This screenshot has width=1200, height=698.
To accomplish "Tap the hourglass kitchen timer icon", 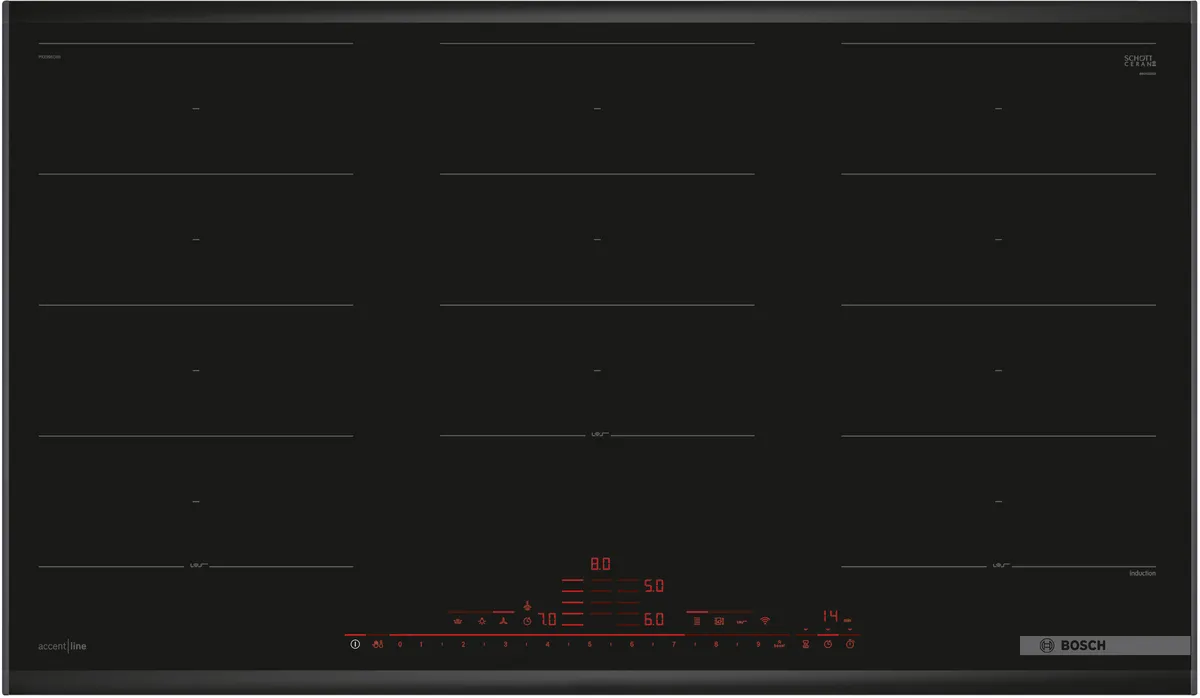I will click(805, 645).
